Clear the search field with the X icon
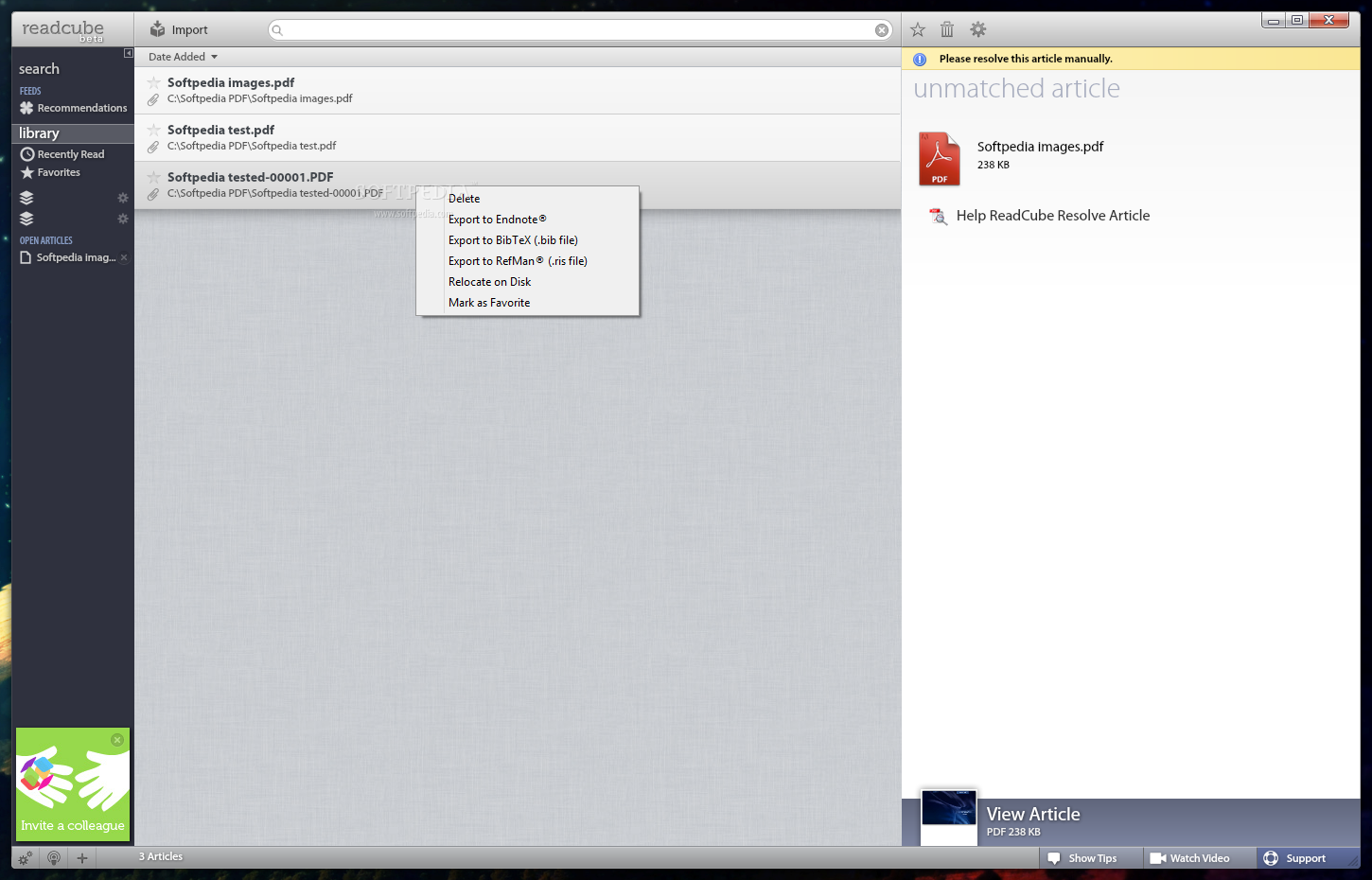Viewport: 1372px width, 880px height. click(x=882, y=30)
